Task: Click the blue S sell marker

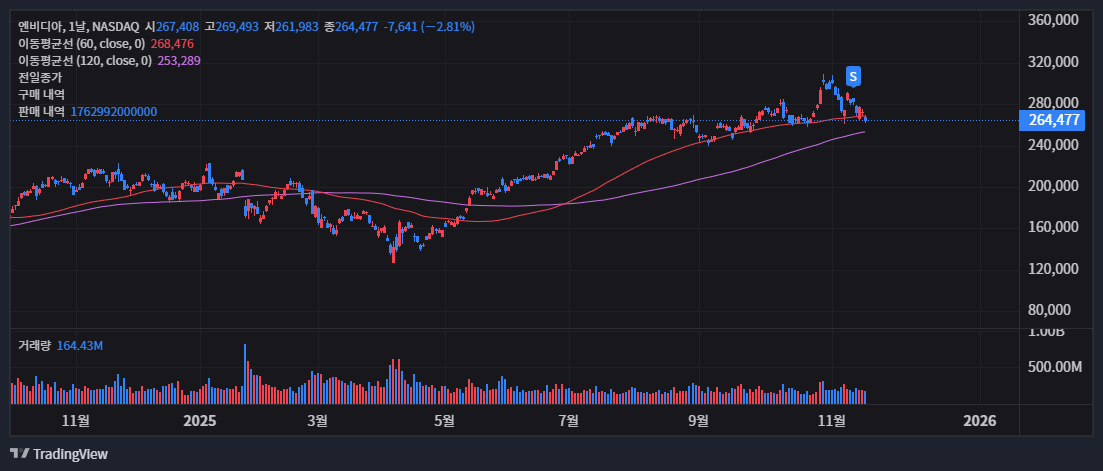Action: point(853,76)
